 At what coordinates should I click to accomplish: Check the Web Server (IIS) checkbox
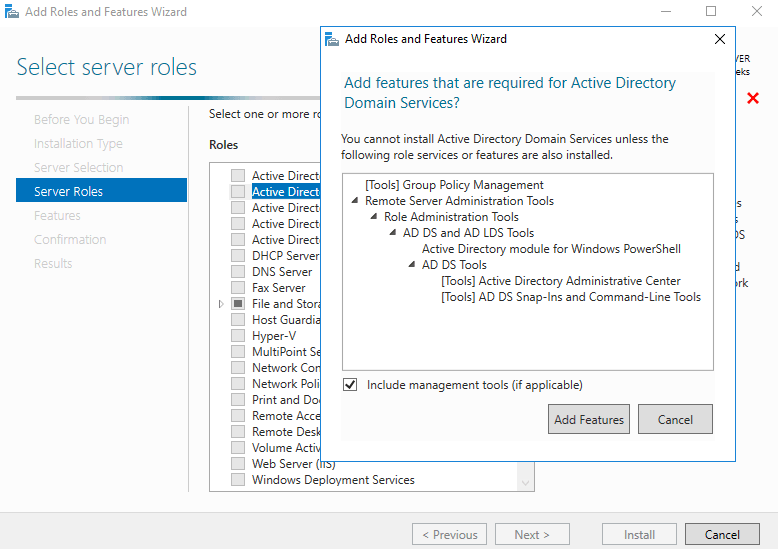238,463
